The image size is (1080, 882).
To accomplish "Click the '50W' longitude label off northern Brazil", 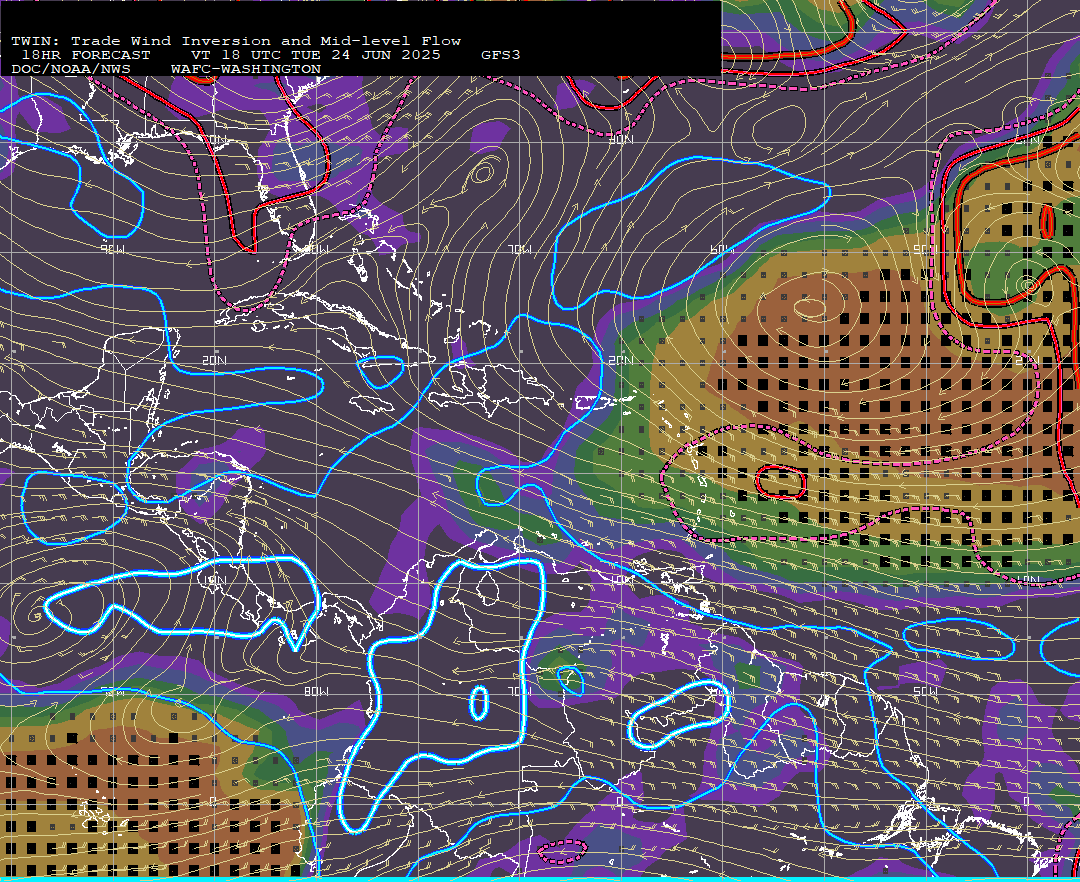I will [x=925, y=691].
